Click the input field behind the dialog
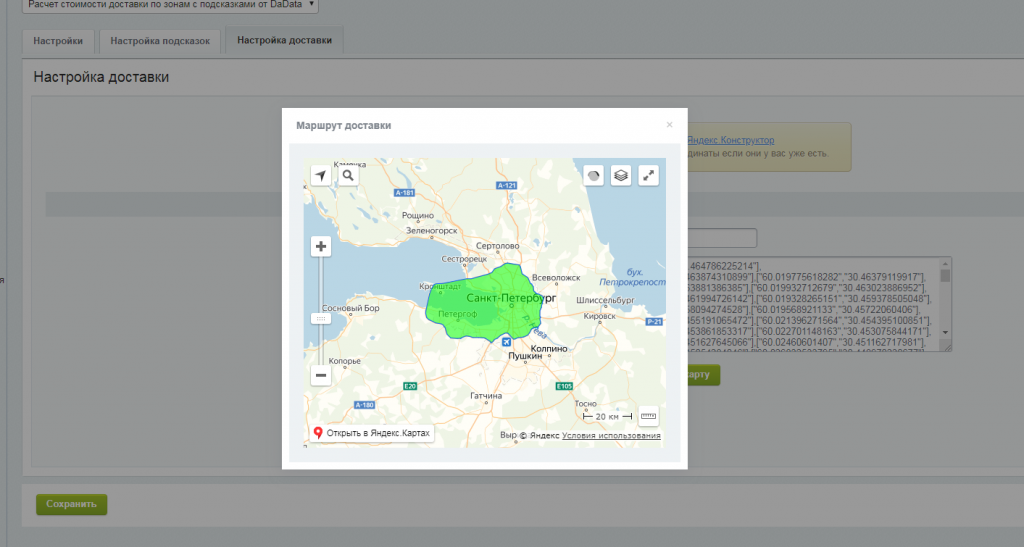Screen dimensions: 1024x547 (x=722, y=238)
